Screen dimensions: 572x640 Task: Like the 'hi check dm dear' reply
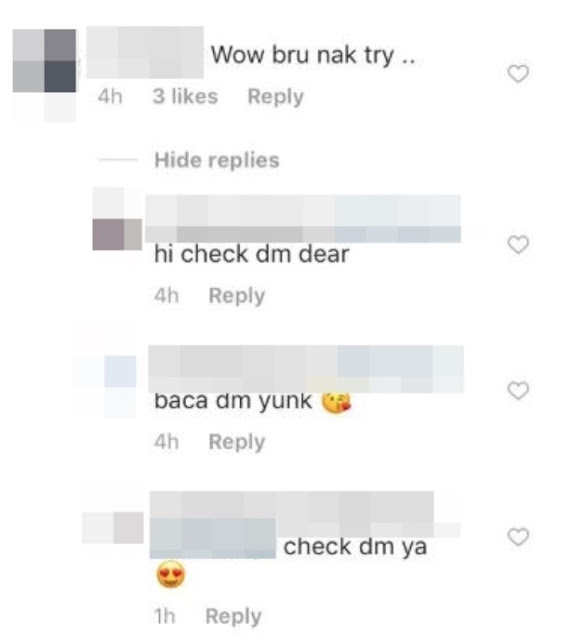[518, 244]
